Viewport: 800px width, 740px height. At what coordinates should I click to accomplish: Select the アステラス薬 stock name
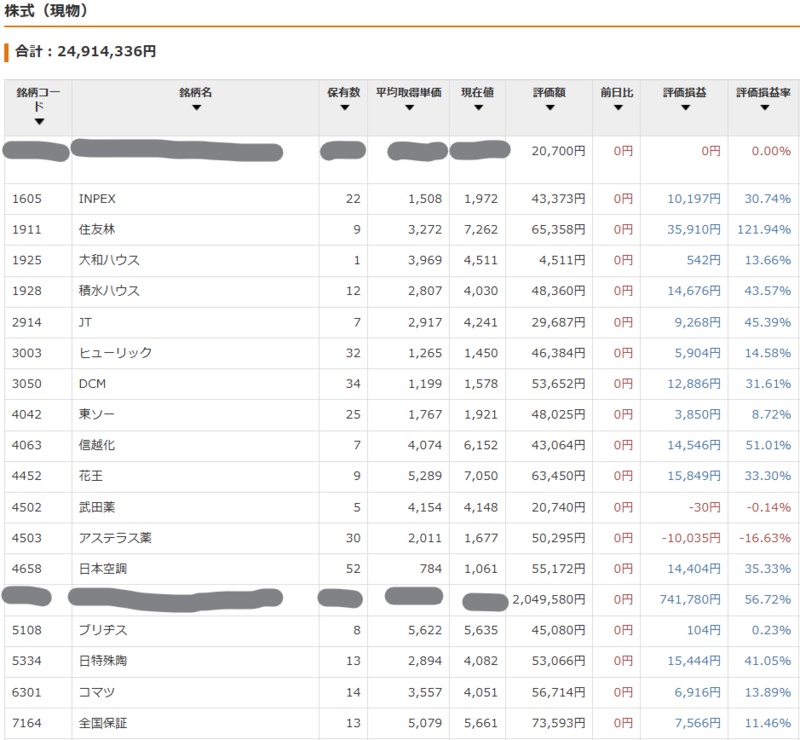(115, 537)
